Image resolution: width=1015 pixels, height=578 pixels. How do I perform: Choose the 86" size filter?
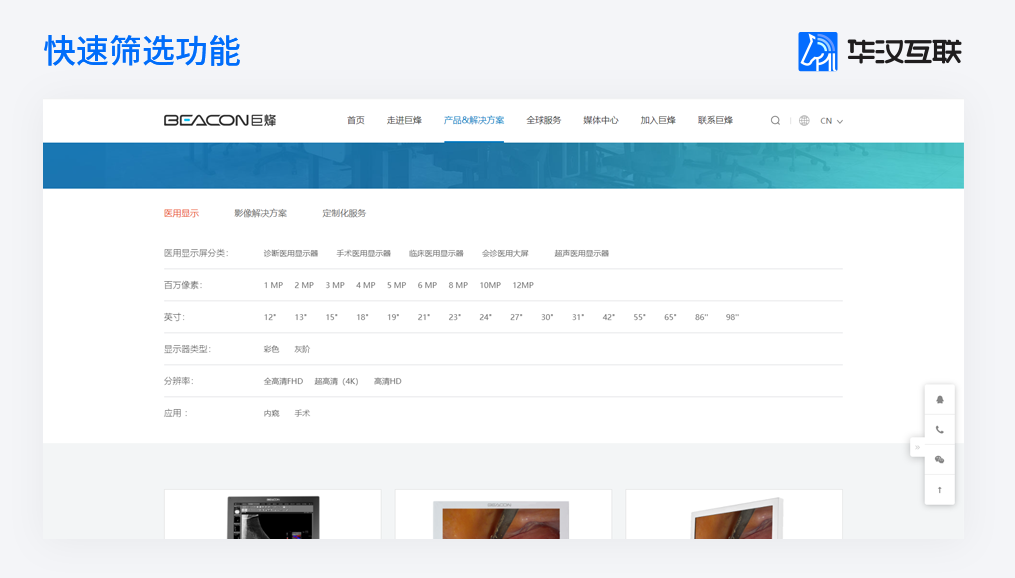point(701,317)
